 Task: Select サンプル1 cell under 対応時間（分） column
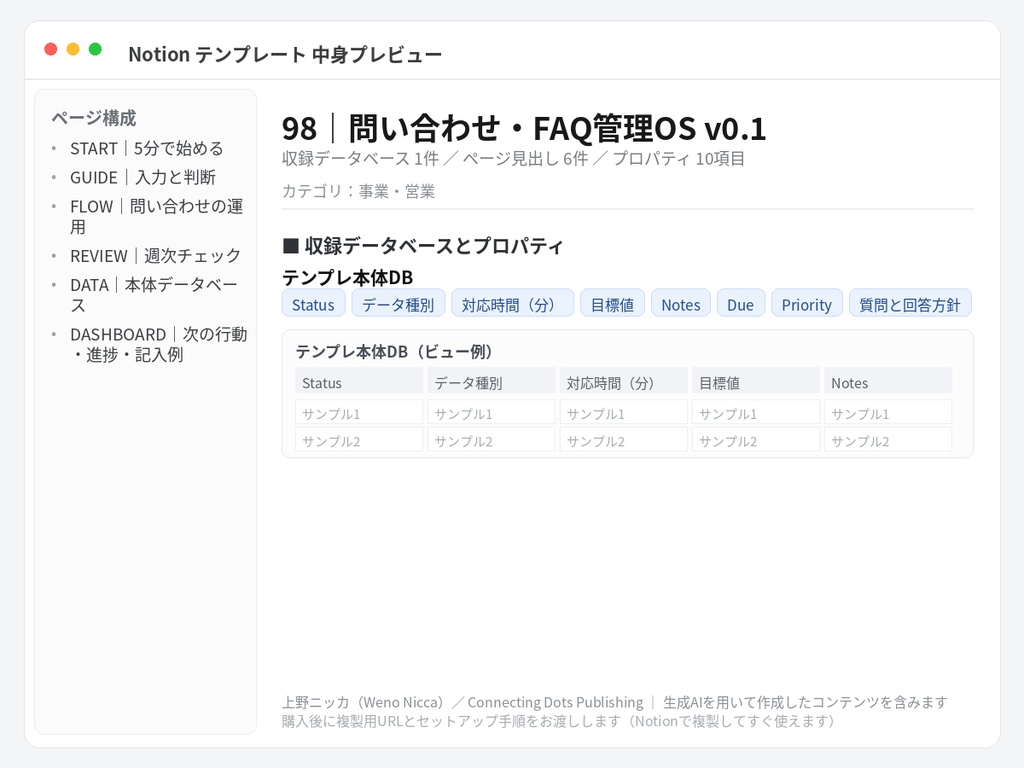[x=624, y=413]
